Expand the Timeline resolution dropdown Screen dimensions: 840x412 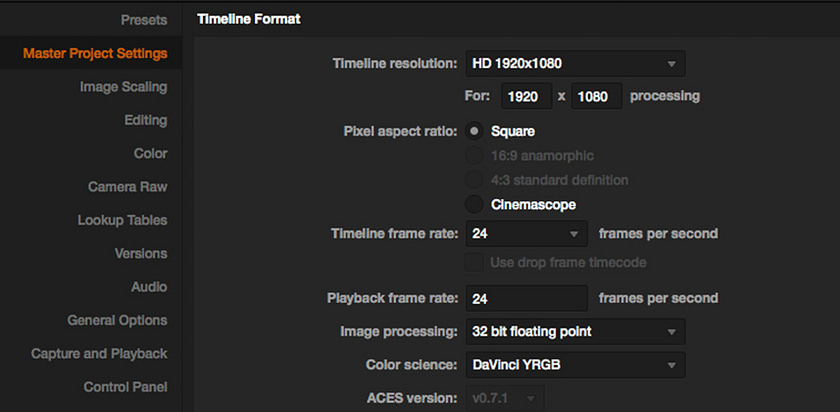[575, 64]
